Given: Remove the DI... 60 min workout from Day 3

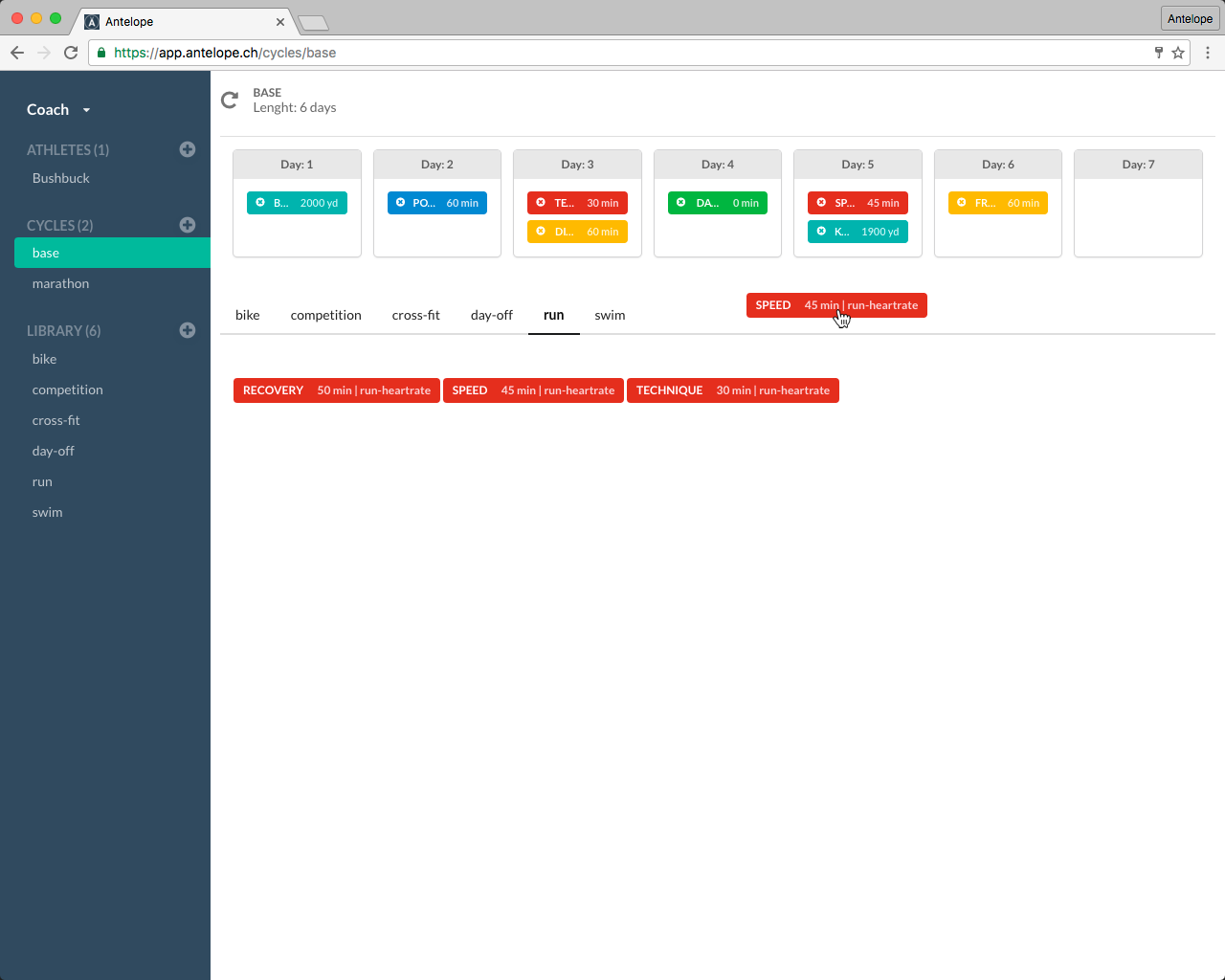Looking at the screenshot, I should click(541, 232).
